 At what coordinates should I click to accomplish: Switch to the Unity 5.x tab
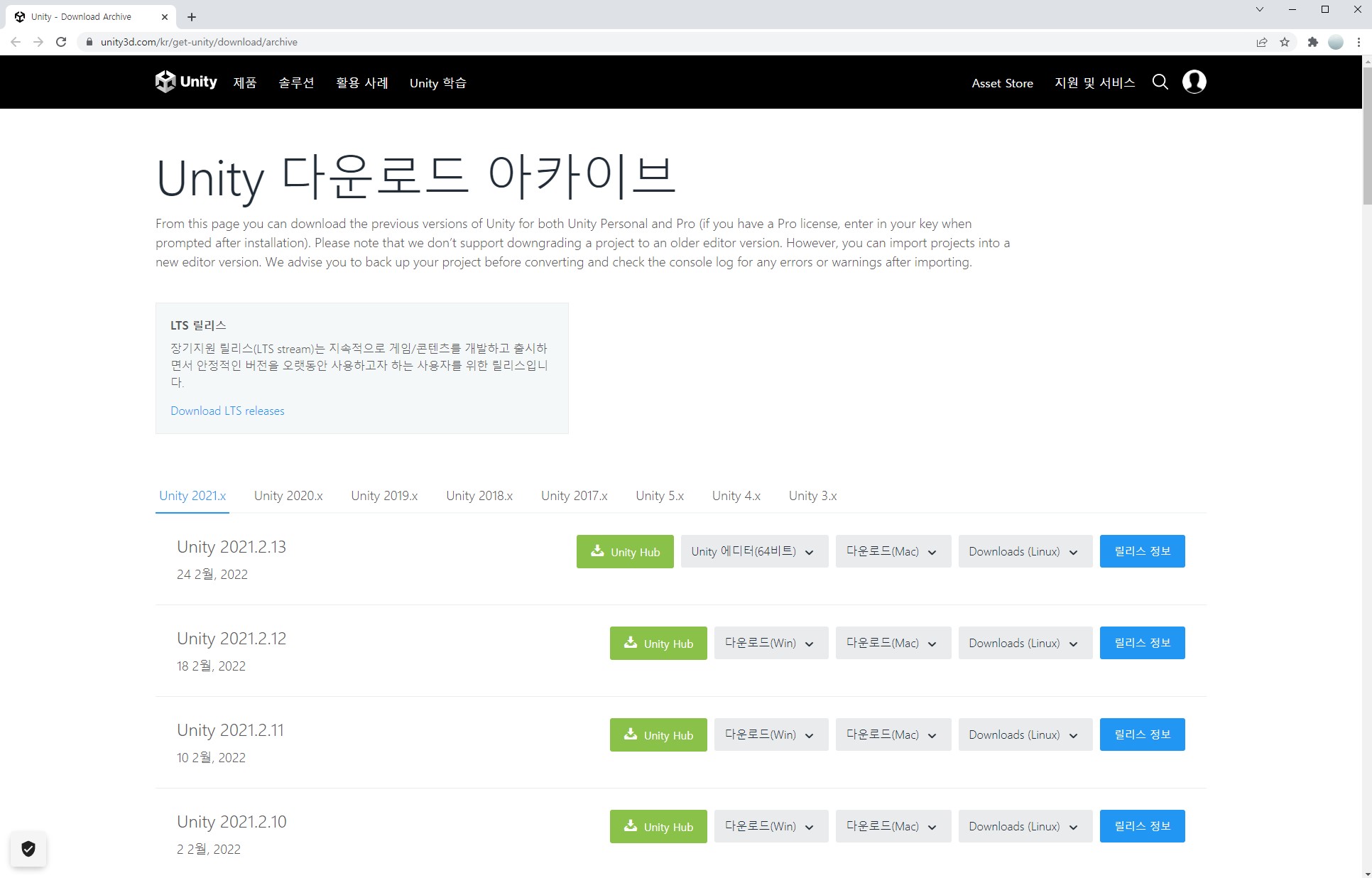pyautogui.click(x=660, y=496)
